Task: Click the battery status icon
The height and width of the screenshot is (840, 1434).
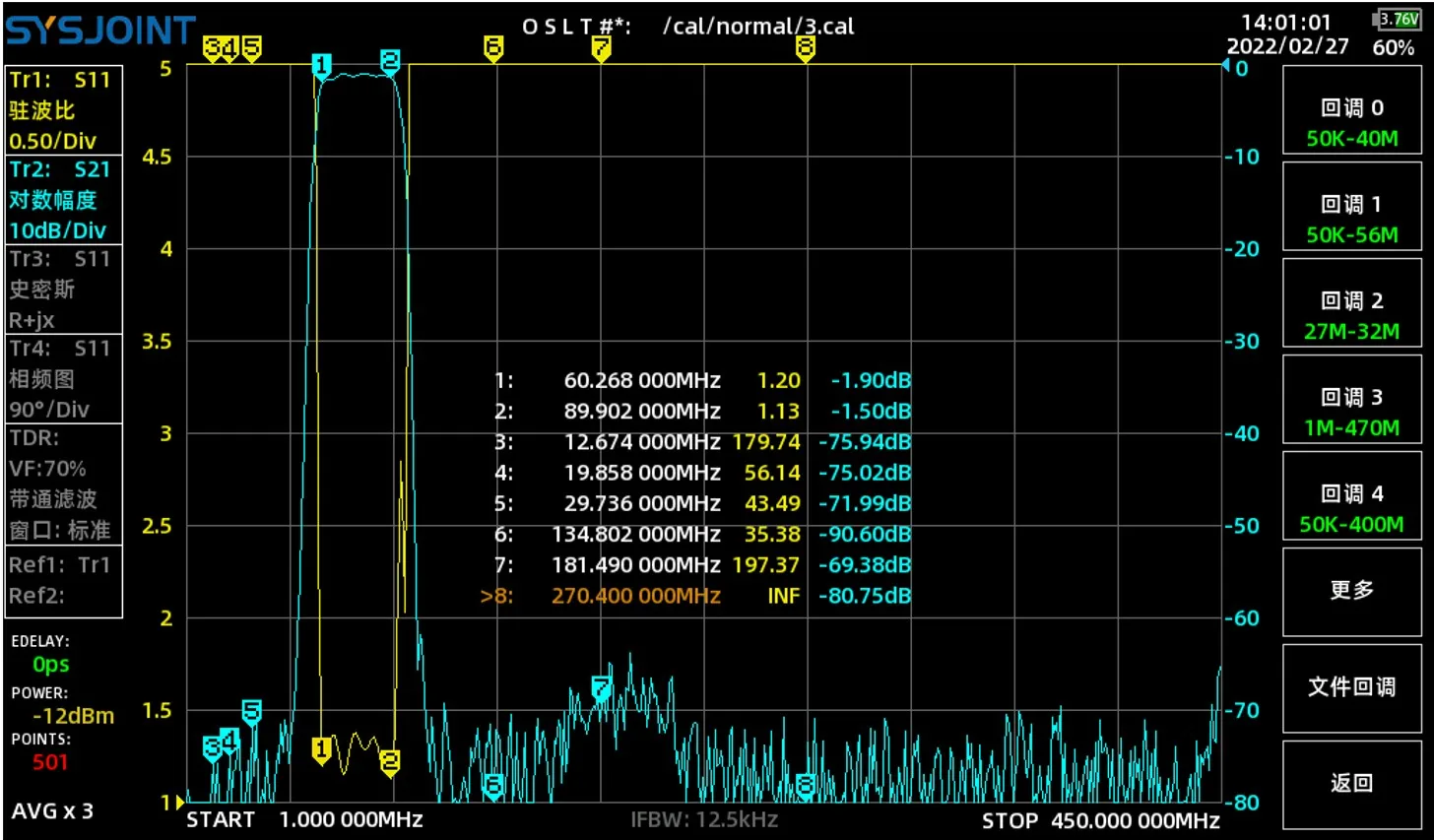Action: [x=1397, y=20]
